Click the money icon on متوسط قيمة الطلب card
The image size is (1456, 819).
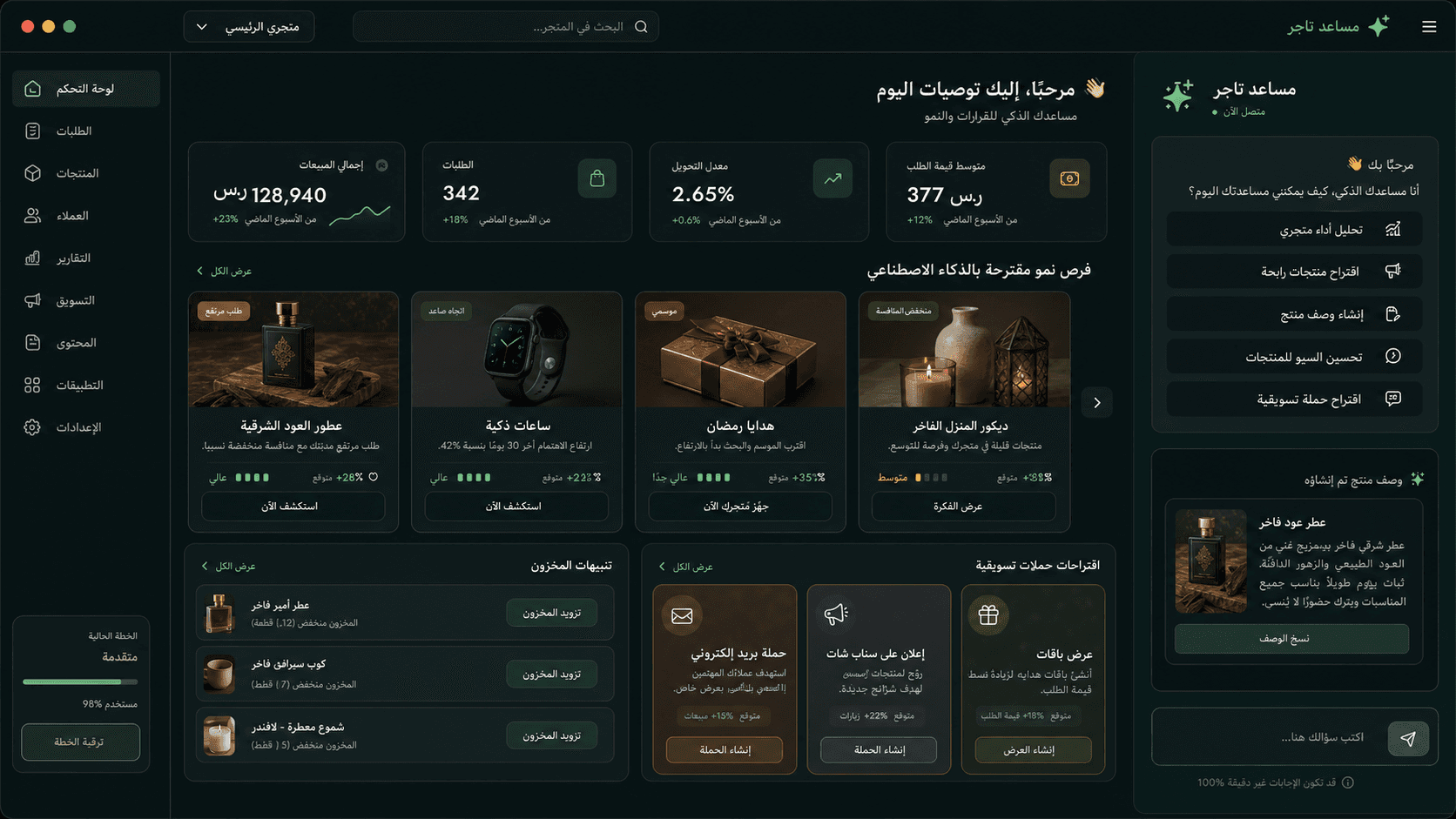click(x=1069, y=178)
